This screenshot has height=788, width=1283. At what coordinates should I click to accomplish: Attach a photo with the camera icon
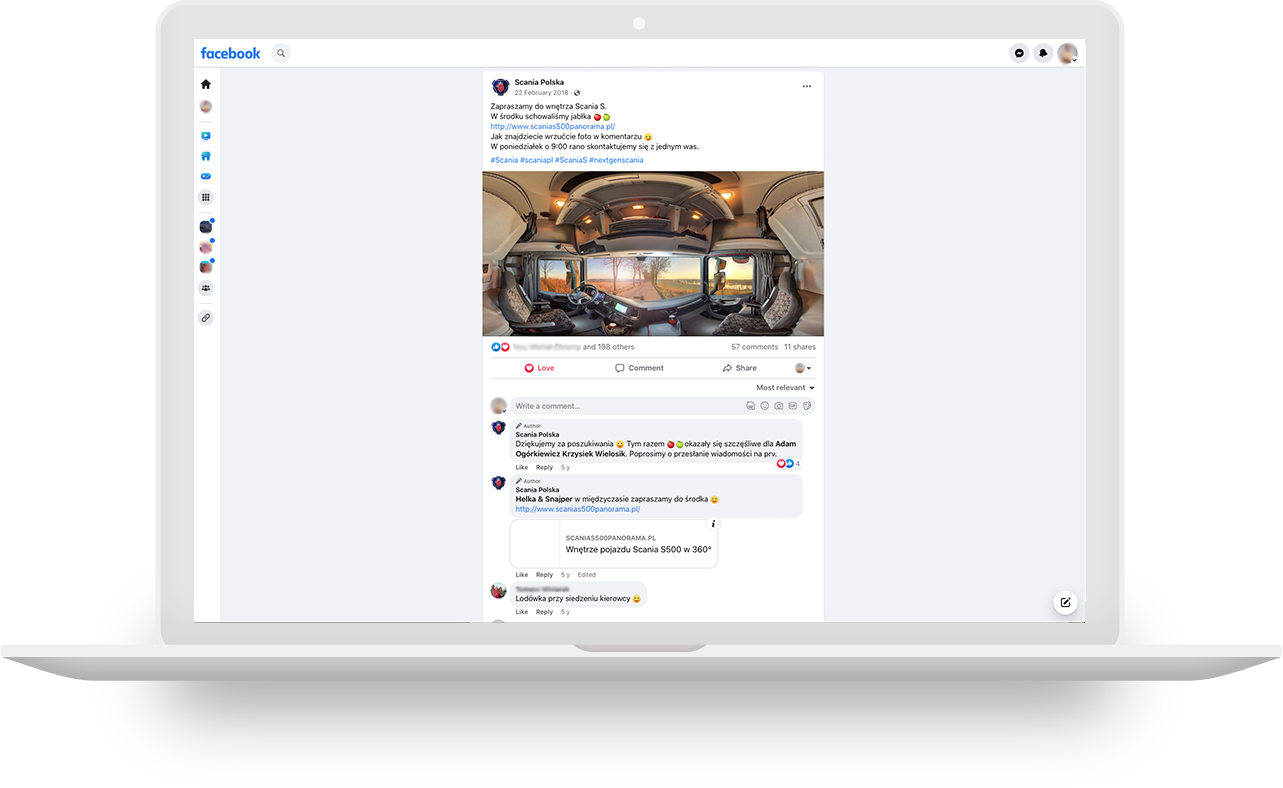point(779,406)
